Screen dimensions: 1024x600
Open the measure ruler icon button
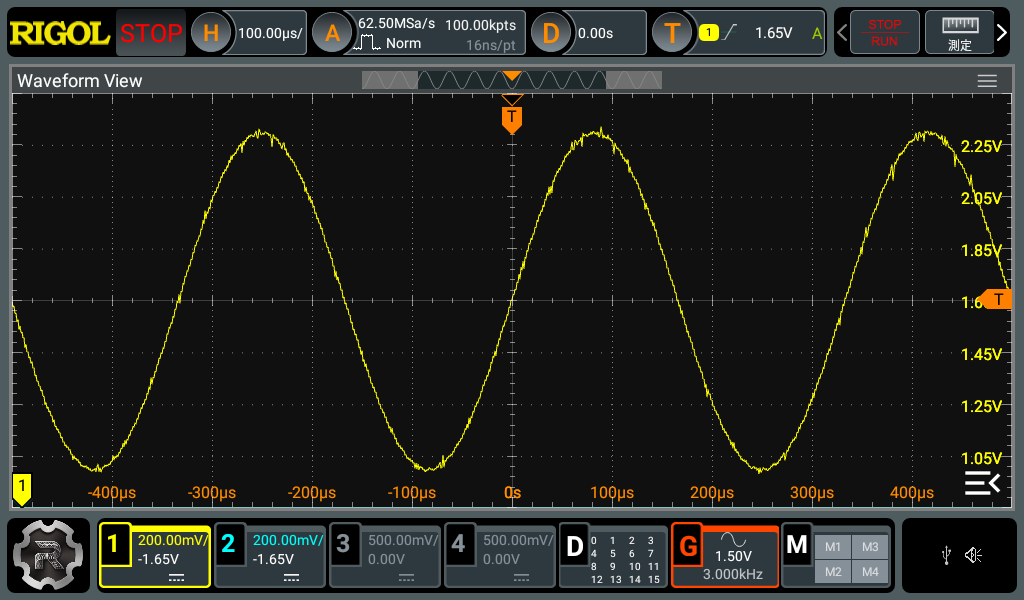[x=959, y=32]
